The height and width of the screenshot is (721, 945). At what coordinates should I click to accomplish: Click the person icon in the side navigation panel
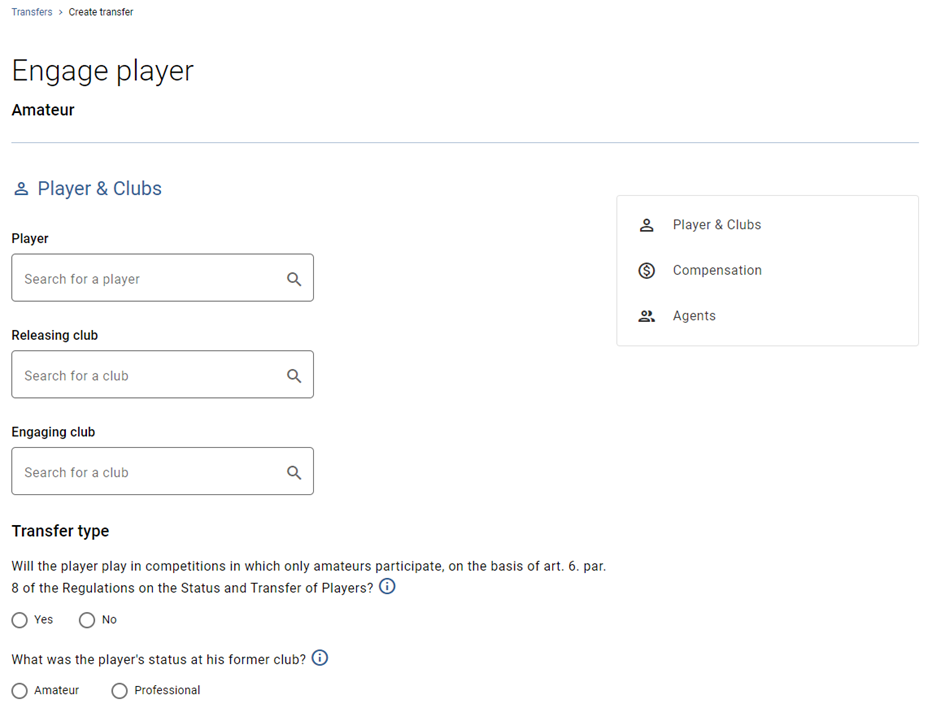646,225
